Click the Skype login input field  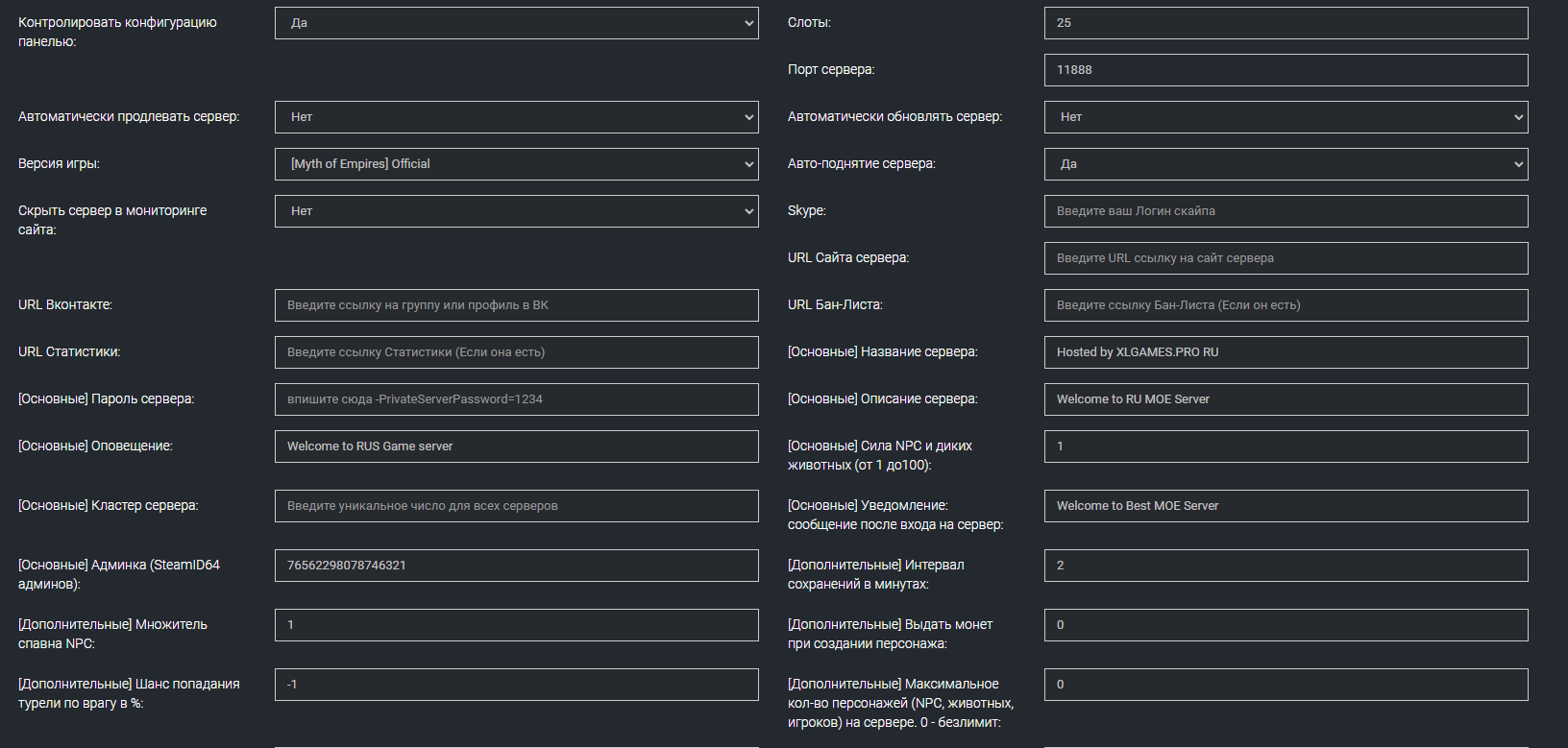(1286, 211)
